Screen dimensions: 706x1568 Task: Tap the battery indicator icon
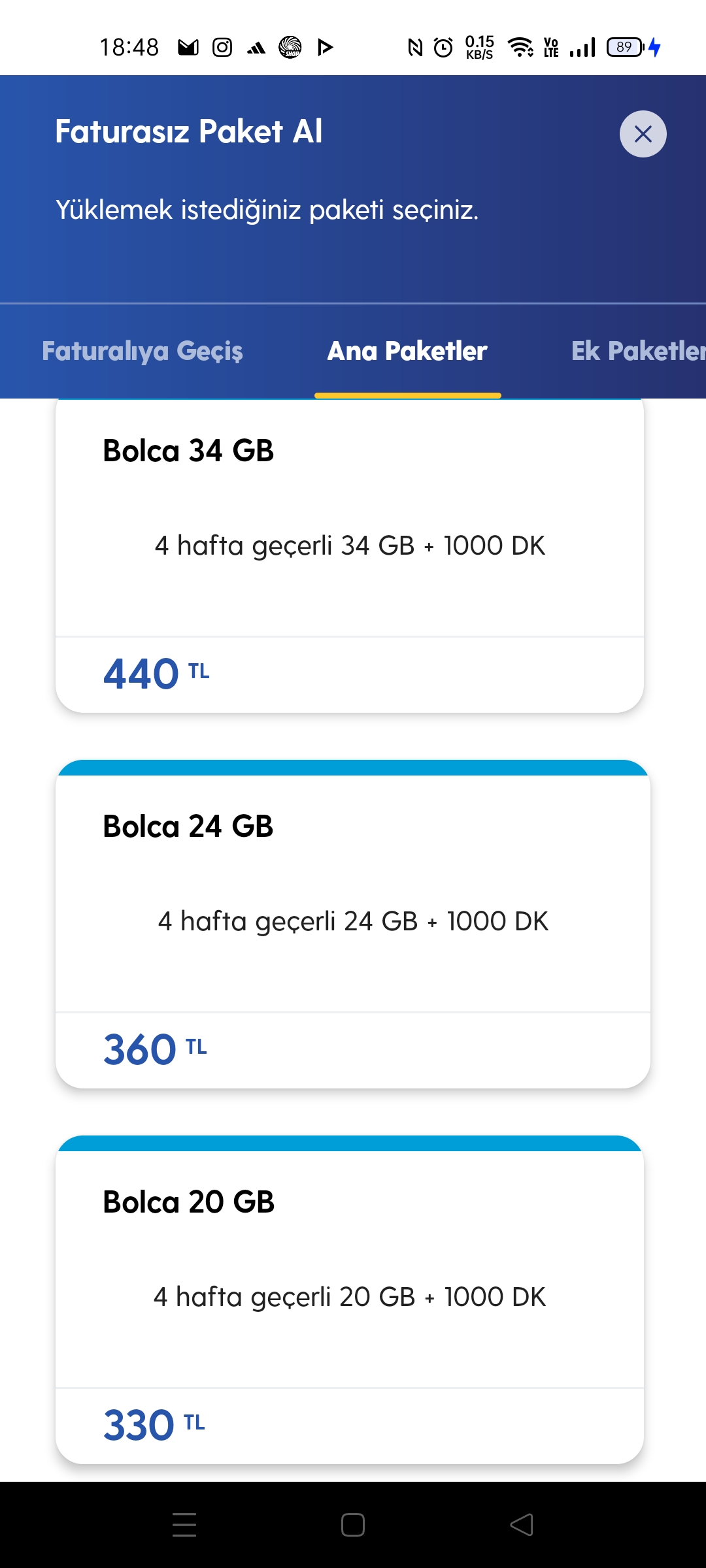[x=626, y=47]
